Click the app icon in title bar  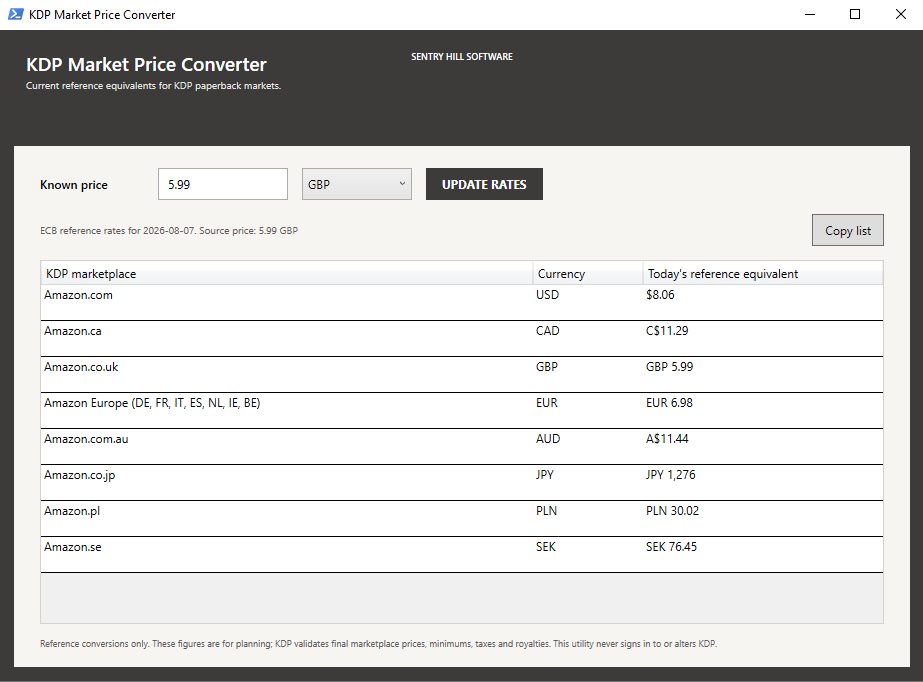15,14
